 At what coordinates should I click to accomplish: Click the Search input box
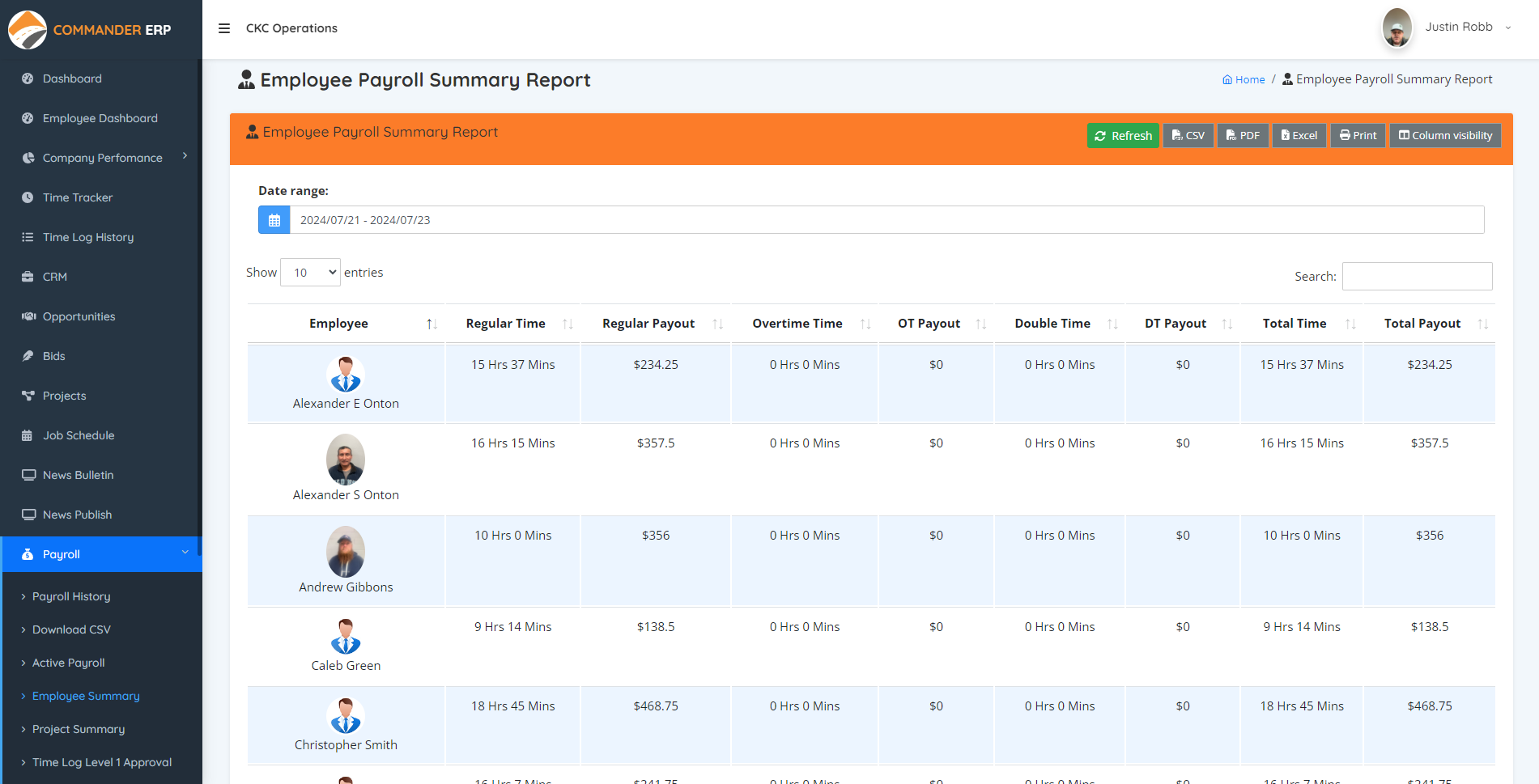1417,276
